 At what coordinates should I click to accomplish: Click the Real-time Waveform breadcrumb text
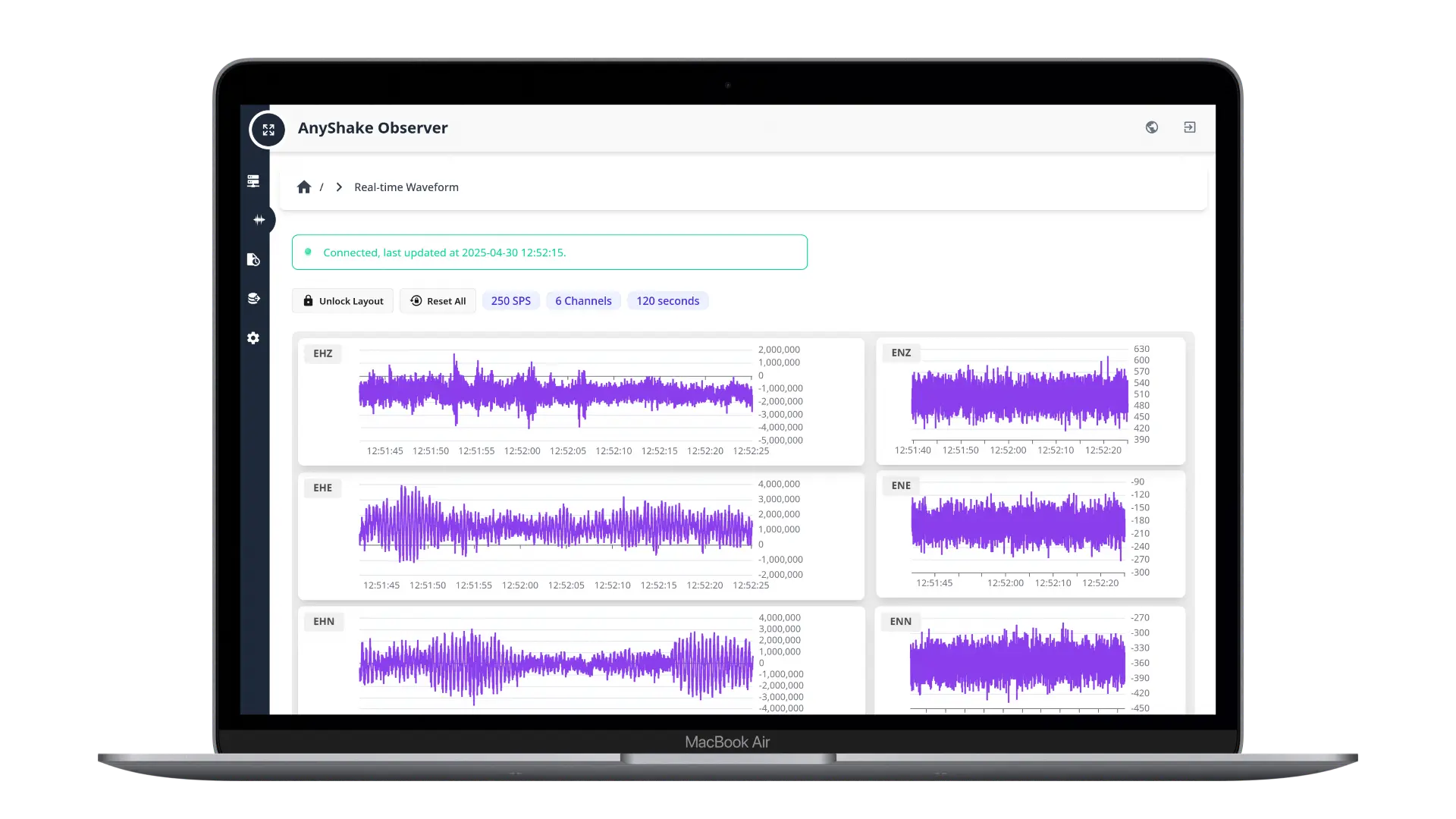coord(406,187)
